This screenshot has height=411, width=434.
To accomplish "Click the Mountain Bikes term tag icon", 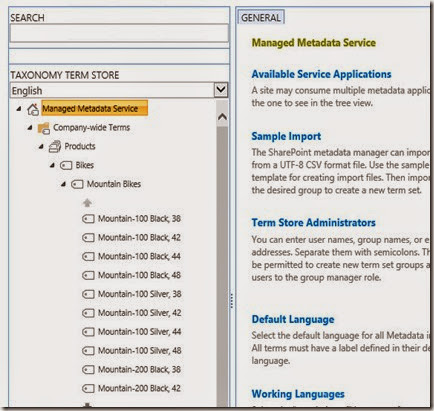I will [77, 184].
